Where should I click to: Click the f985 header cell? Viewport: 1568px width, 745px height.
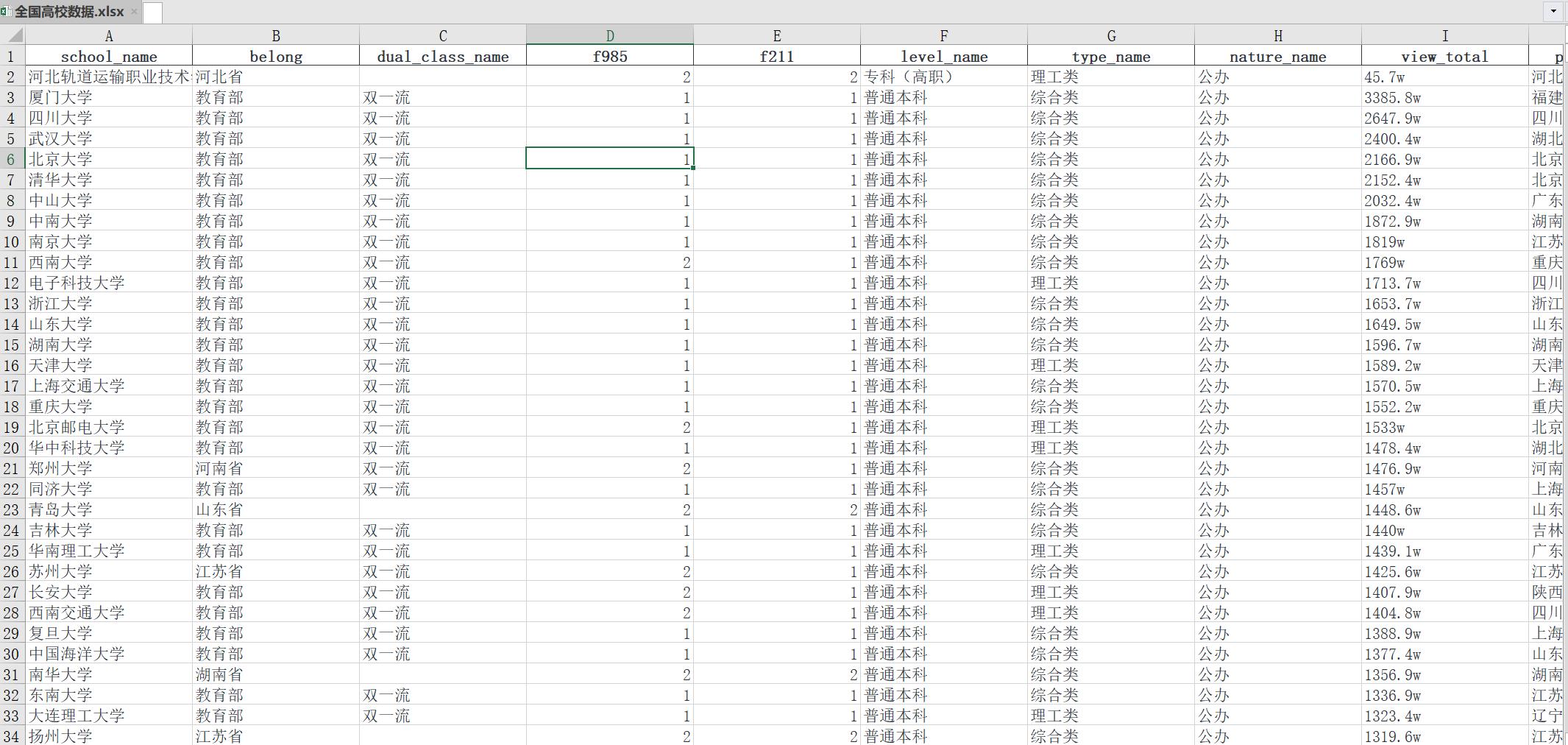610,56
